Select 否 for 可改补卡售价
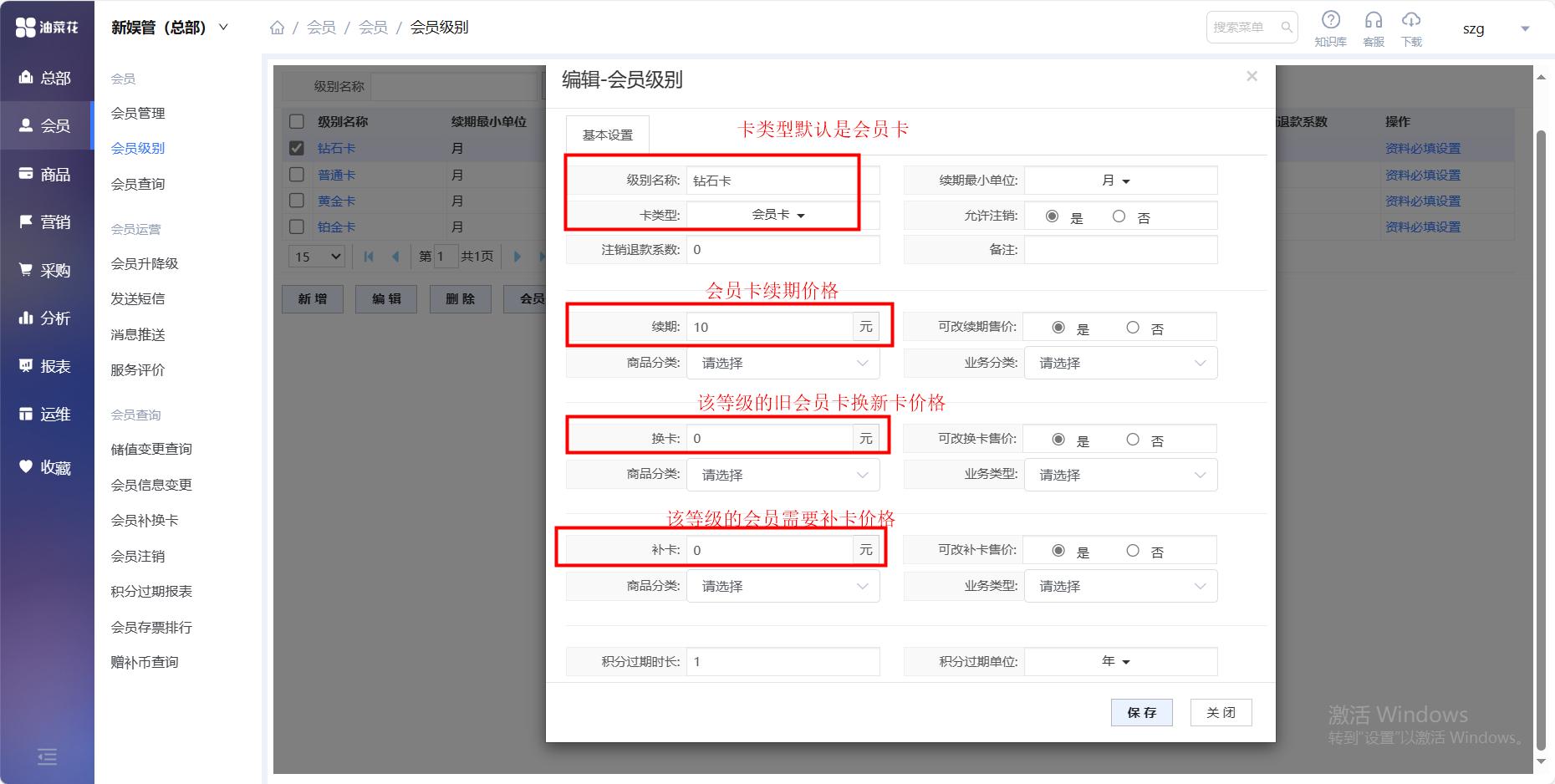Screen dimensions: 1555x784 point(1132,551)
